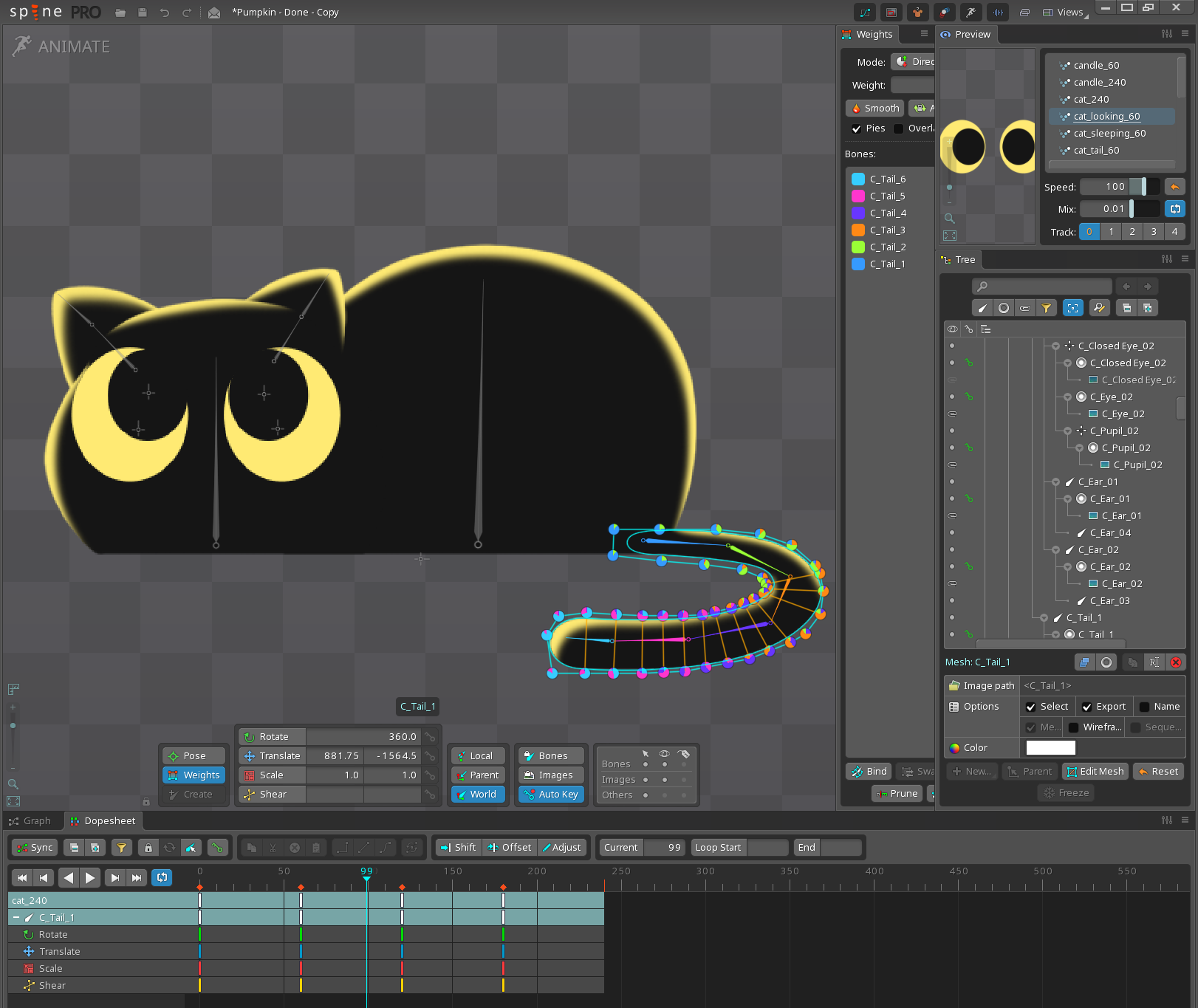This screenshot has height=1008, width=1198.
Task: Jump to the first frame
Action: [x=22, y=877]
